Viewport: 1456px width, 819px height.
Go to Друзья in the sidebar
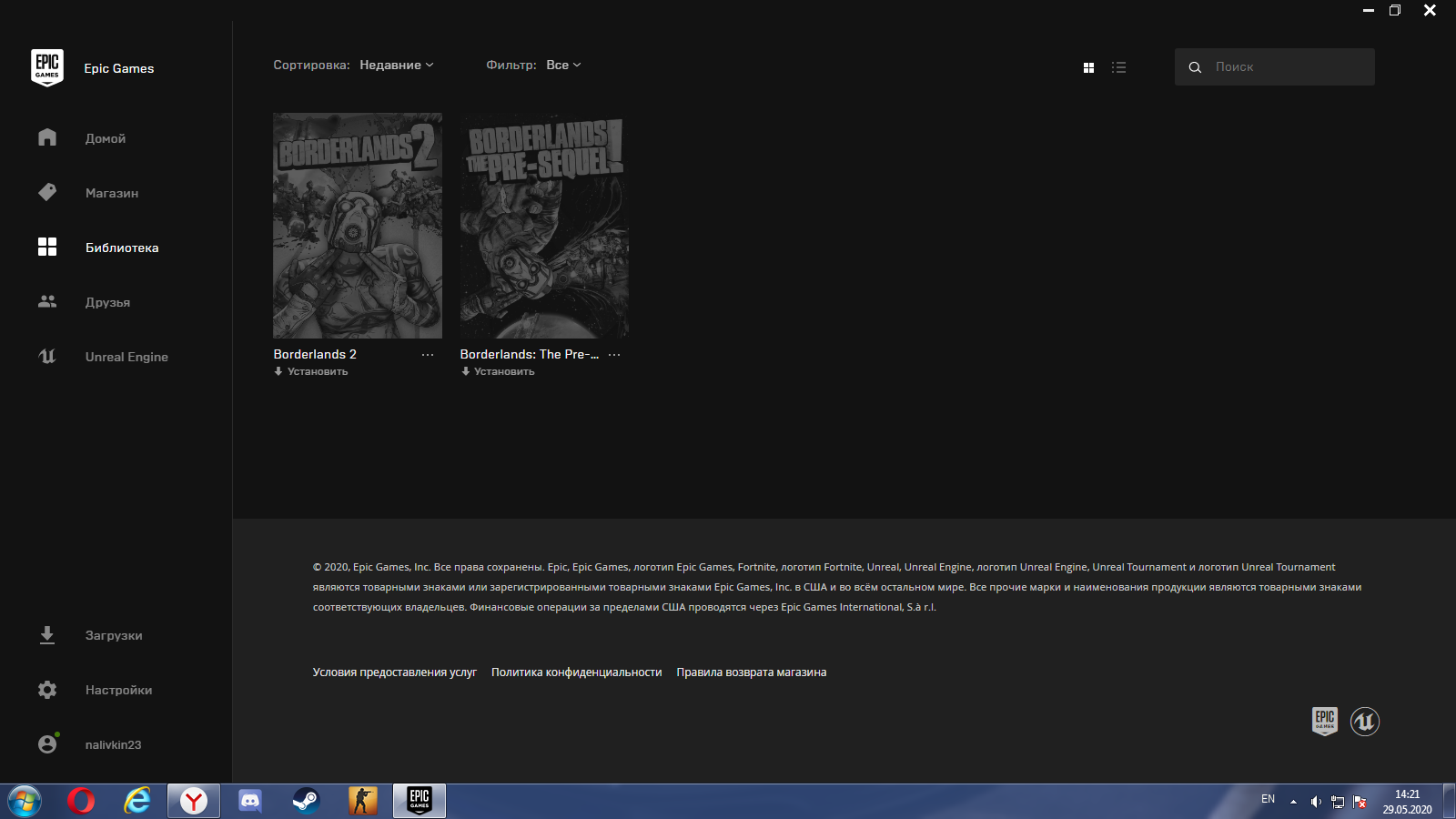pos(107,302)
